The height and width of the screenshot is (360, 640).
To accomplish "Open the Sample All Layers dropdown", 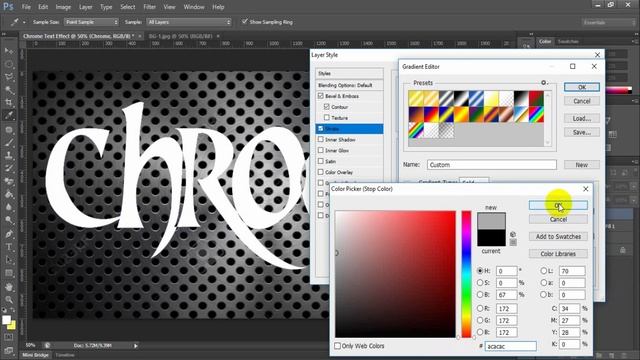I will point(189,22).
